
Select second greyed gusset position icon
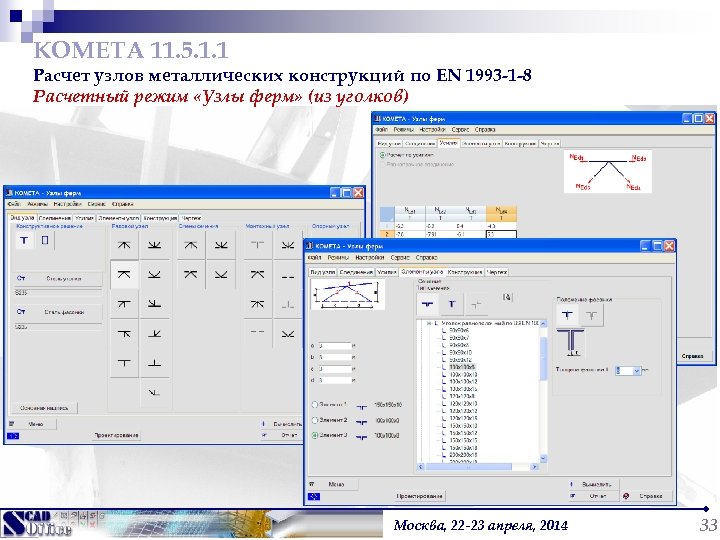click(x=591, y=315)
